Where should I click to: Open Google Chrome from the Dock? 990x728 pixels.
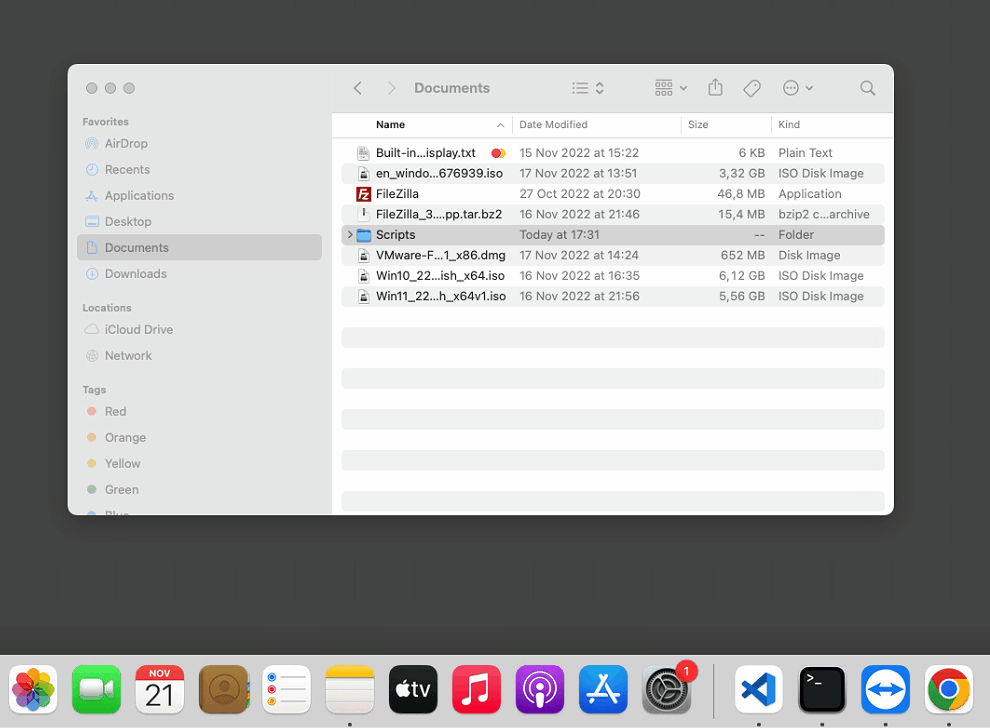pos(948,689)
